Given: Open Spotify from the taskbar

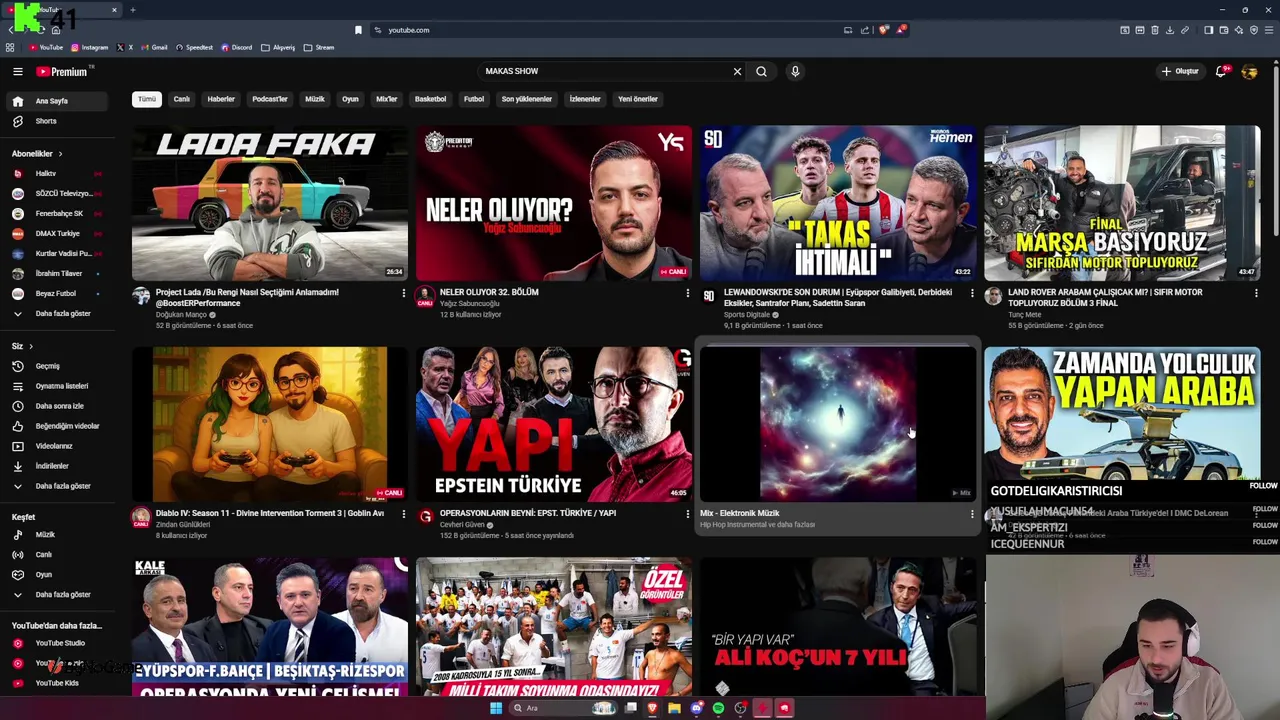Looking at the screenshot, I should click(x=718, y=708).
